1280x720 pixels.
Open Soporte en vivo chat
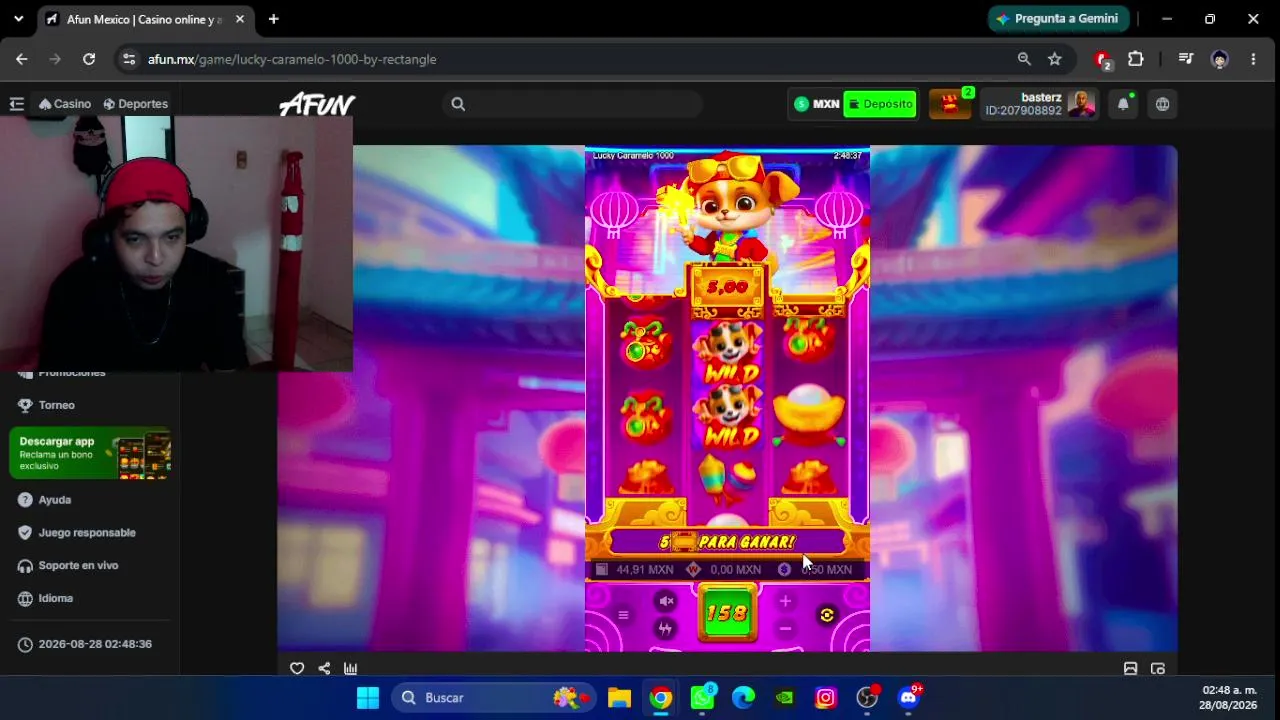68,566
